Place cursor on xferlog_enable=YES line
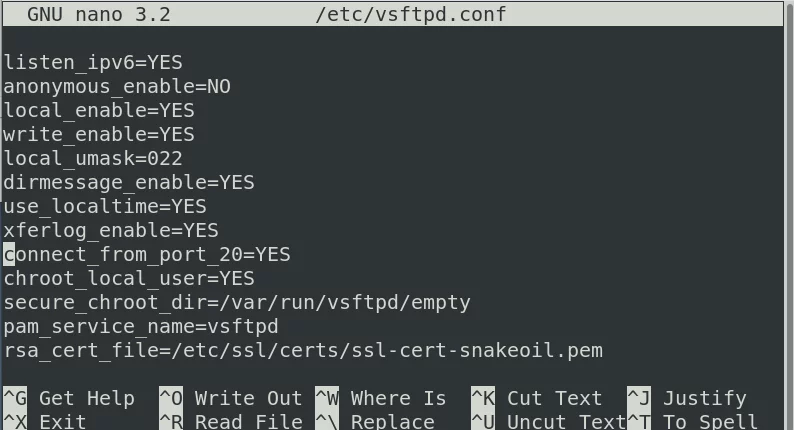Viewport: 794px width, 430px height. (111, 230)
